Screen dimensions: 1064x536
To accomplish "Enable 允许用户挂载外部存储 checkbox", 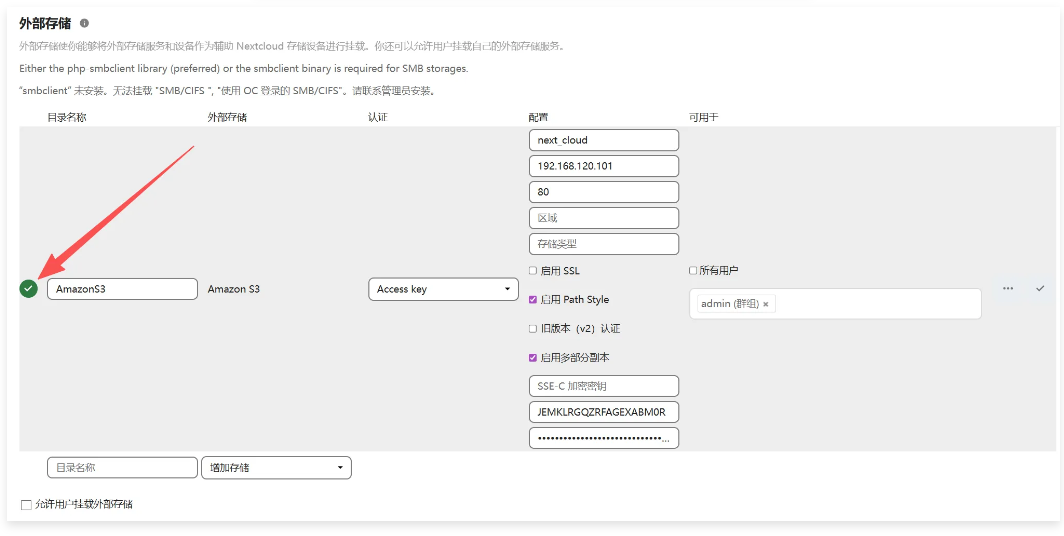I will pos(26,505).
